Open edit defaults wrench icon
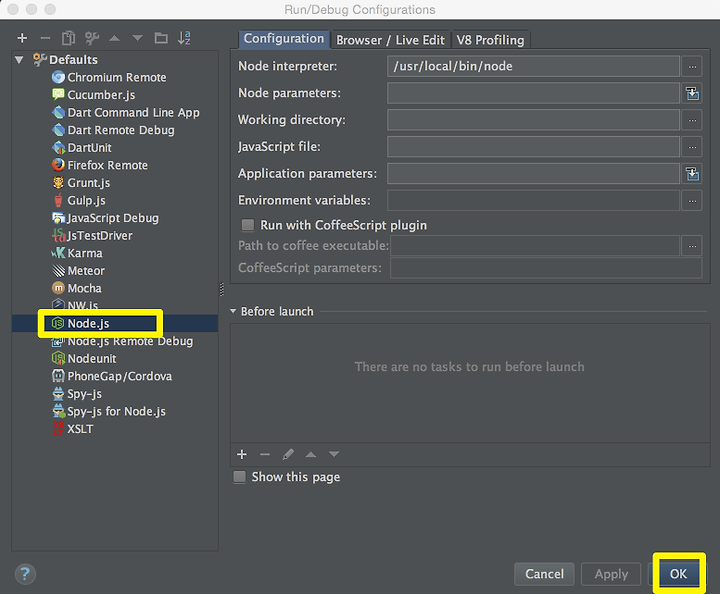Viewport: 720px width, 594px height. click(92, 38)
